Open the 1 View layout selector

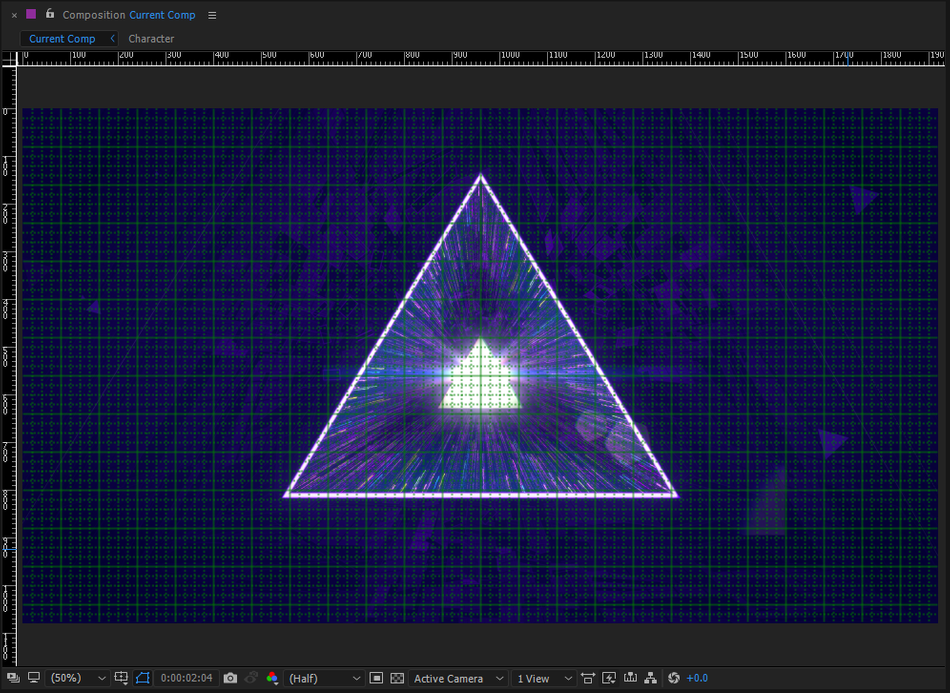tap(540, 677)
